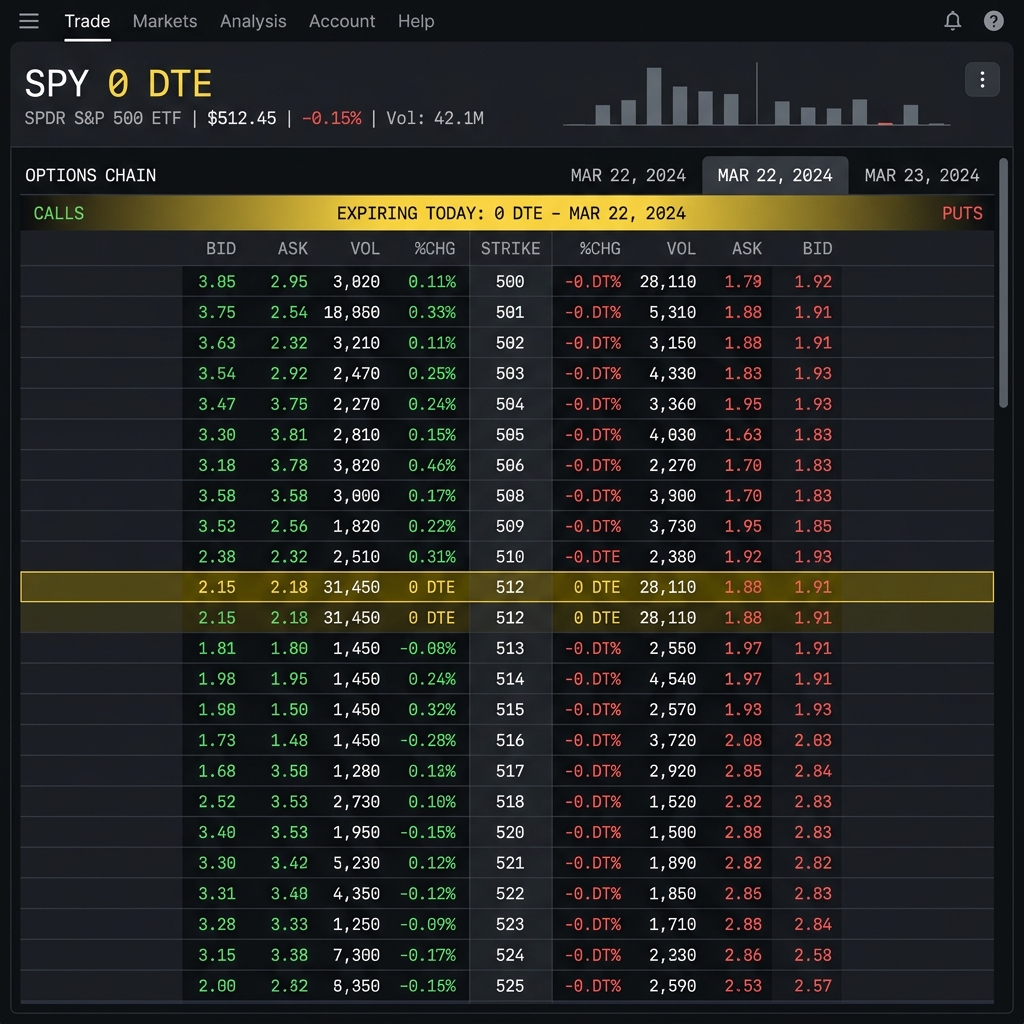Click call ask 1.50 in 515 row

(289, 710)
